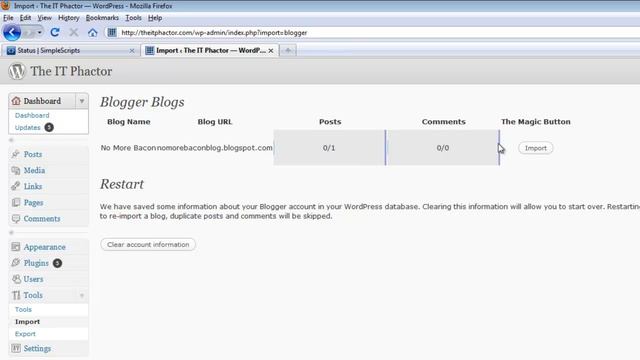Click the Comments progress bar 0/0
Viewport: 640px width, 360px height.
(x=443, y=148)
